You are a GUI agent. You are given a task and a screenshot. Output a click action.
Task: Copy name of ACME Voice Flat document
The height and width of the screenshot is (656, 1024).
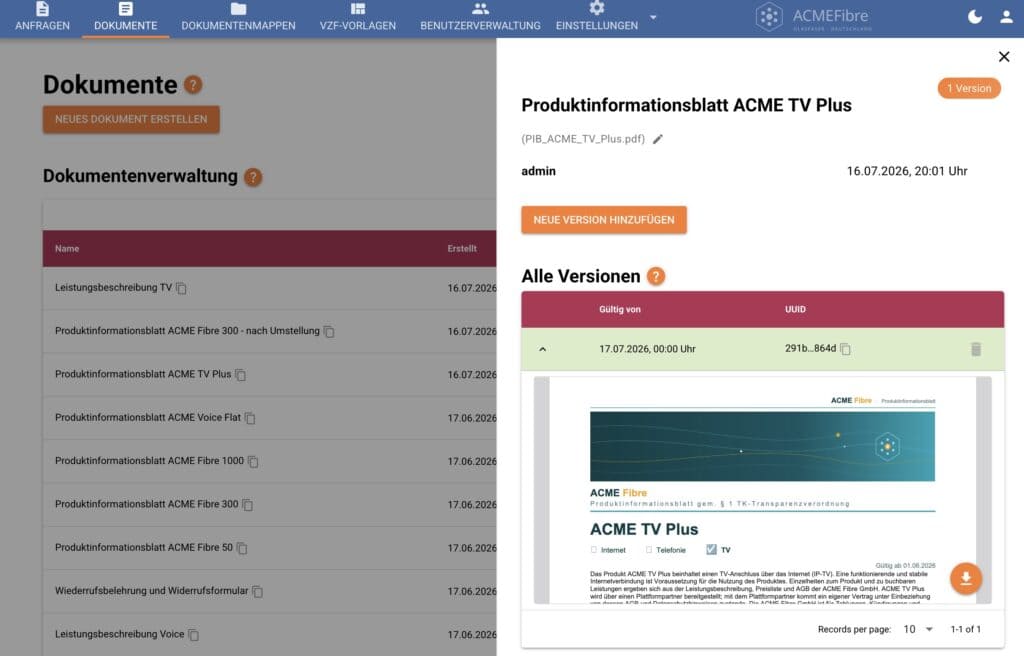[x=249, y=418]
